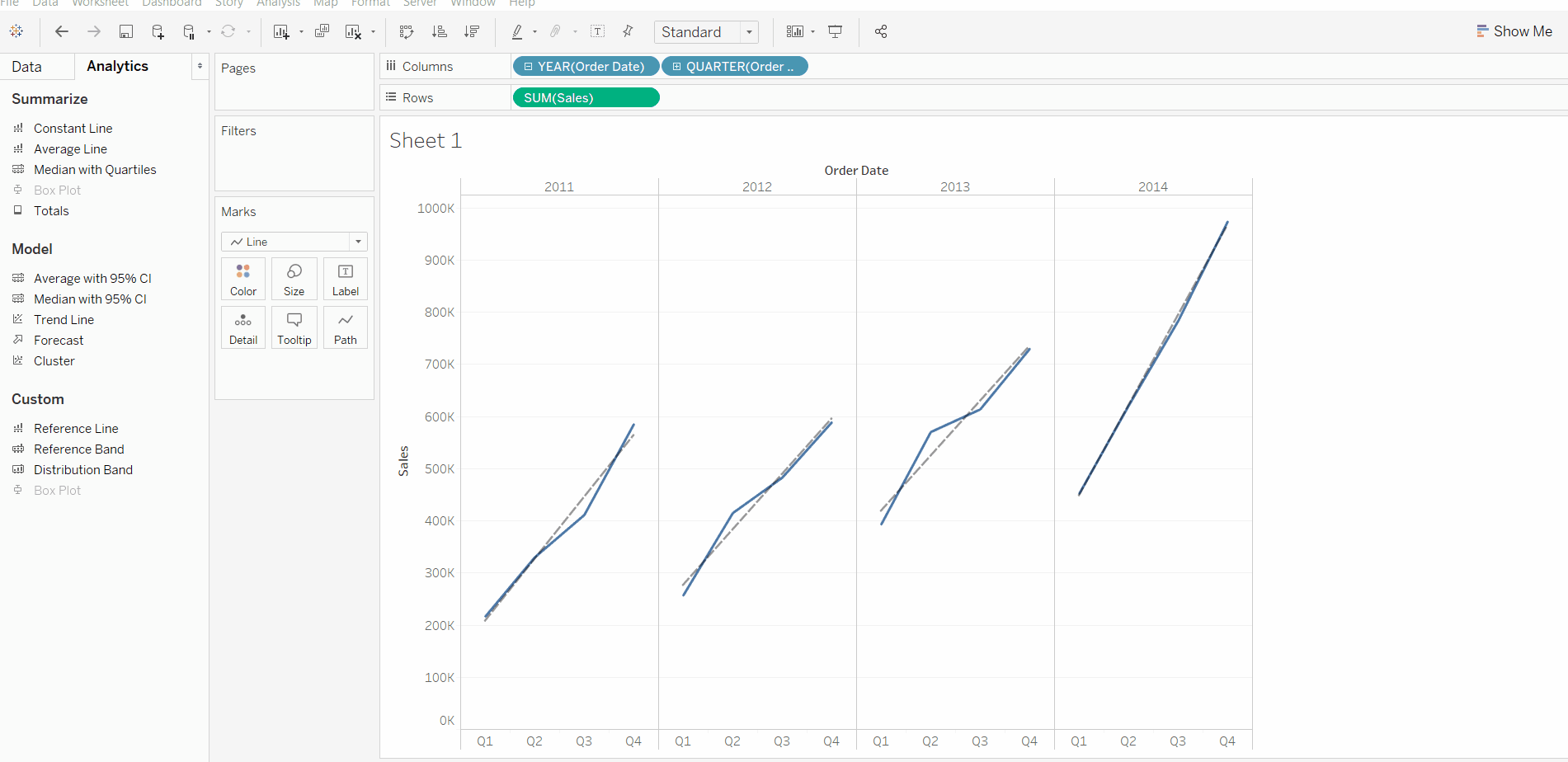Viewport: 1568px width, 762px height.
Task: Click the Group Members paperclip icon
Action: click(556, 31)
